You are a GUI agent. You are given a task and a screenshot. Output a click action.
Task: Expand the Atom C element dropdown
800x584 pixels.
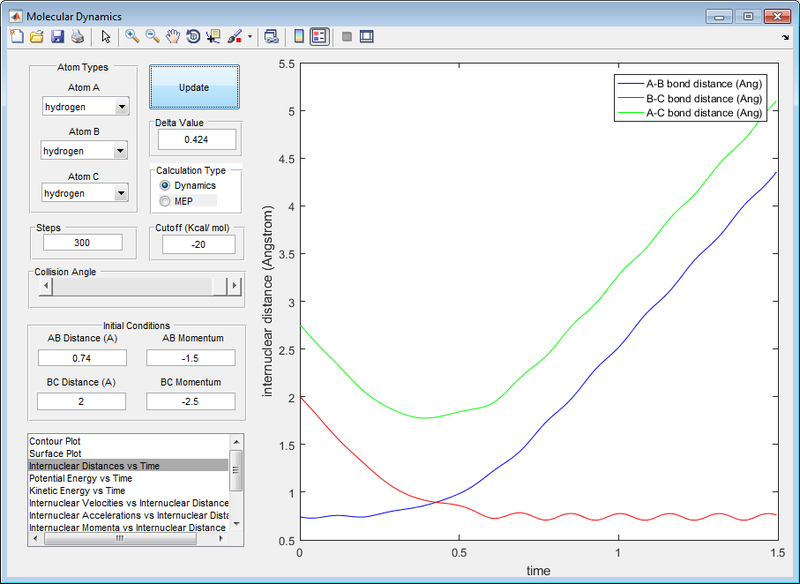121,193
